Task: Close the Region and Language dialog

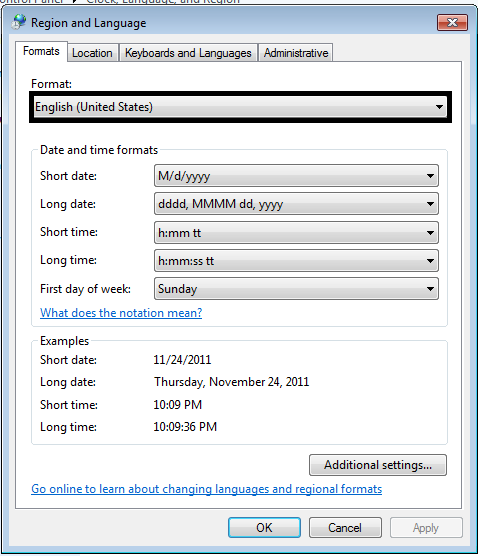Action: pyautogui.click(x=452, y=23)
